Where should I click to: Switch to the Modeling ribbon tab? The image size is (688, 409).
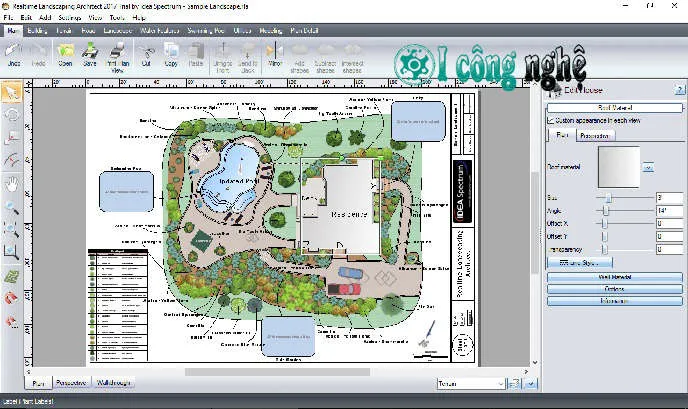[x=270, y=31]
